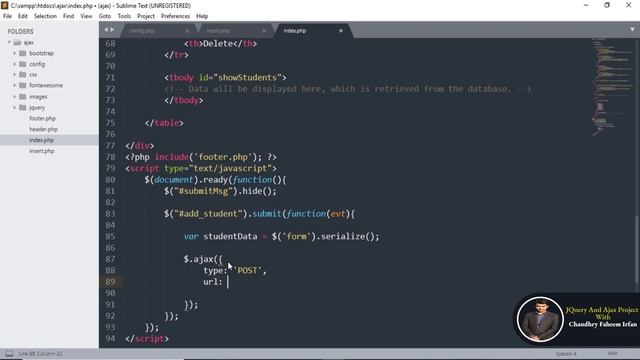Image resolution: width=640 pixels, height=360 pixels.
Task: Open the tab list dropdown arrow
Action: tap(632, 29)
